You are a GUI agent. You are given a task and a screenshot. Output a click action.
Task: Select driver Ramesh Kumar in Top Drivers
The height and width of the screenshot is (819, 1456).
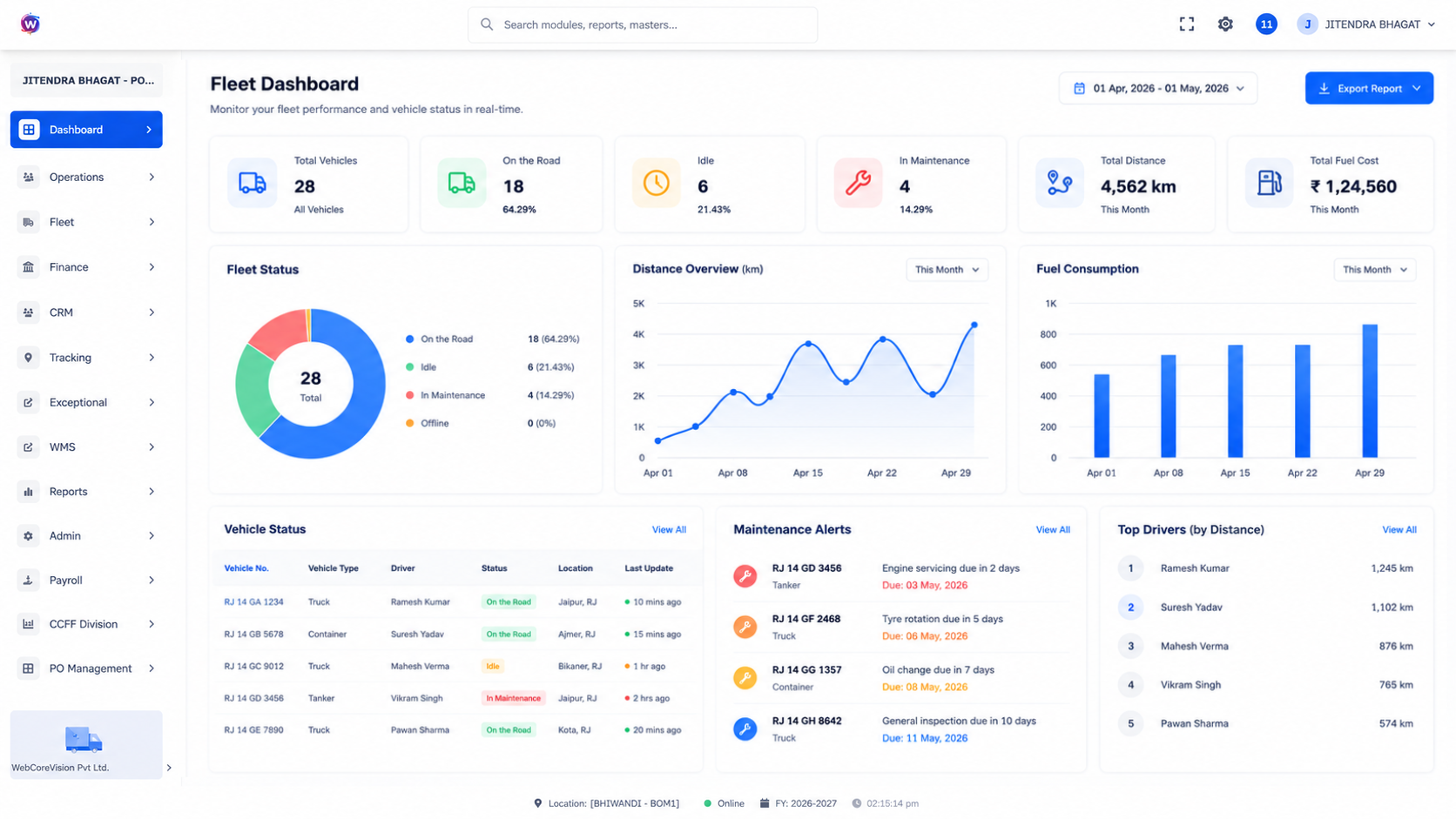(x=1195, y=568)
